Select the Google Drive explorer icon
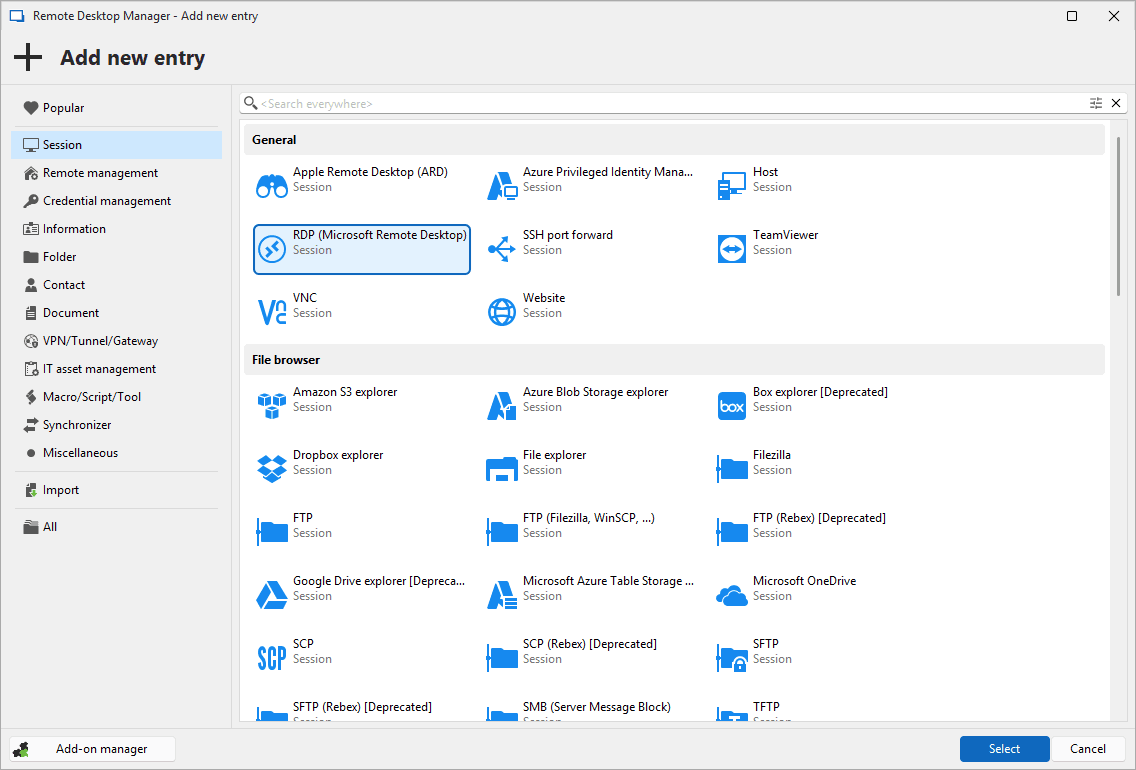 pos(272,595)
